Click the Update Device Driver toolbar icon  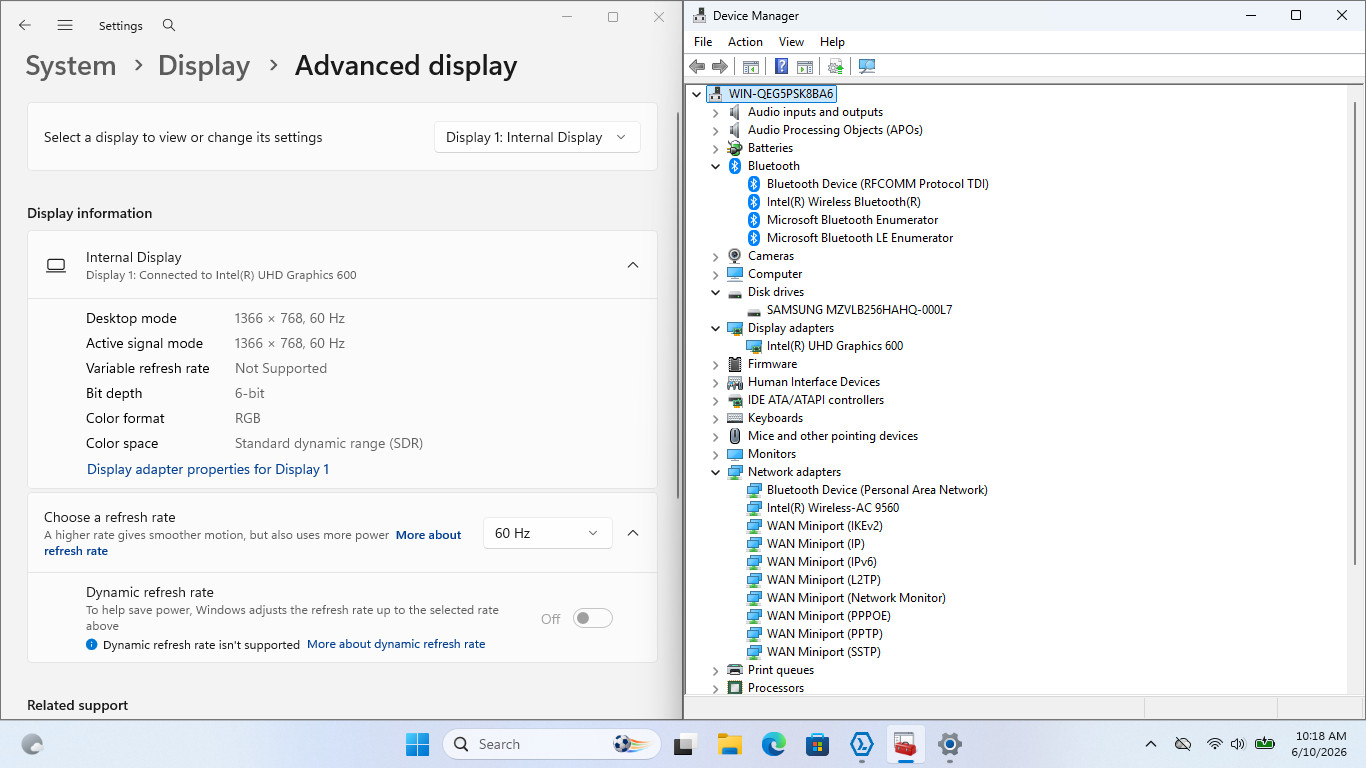point(836,66)
